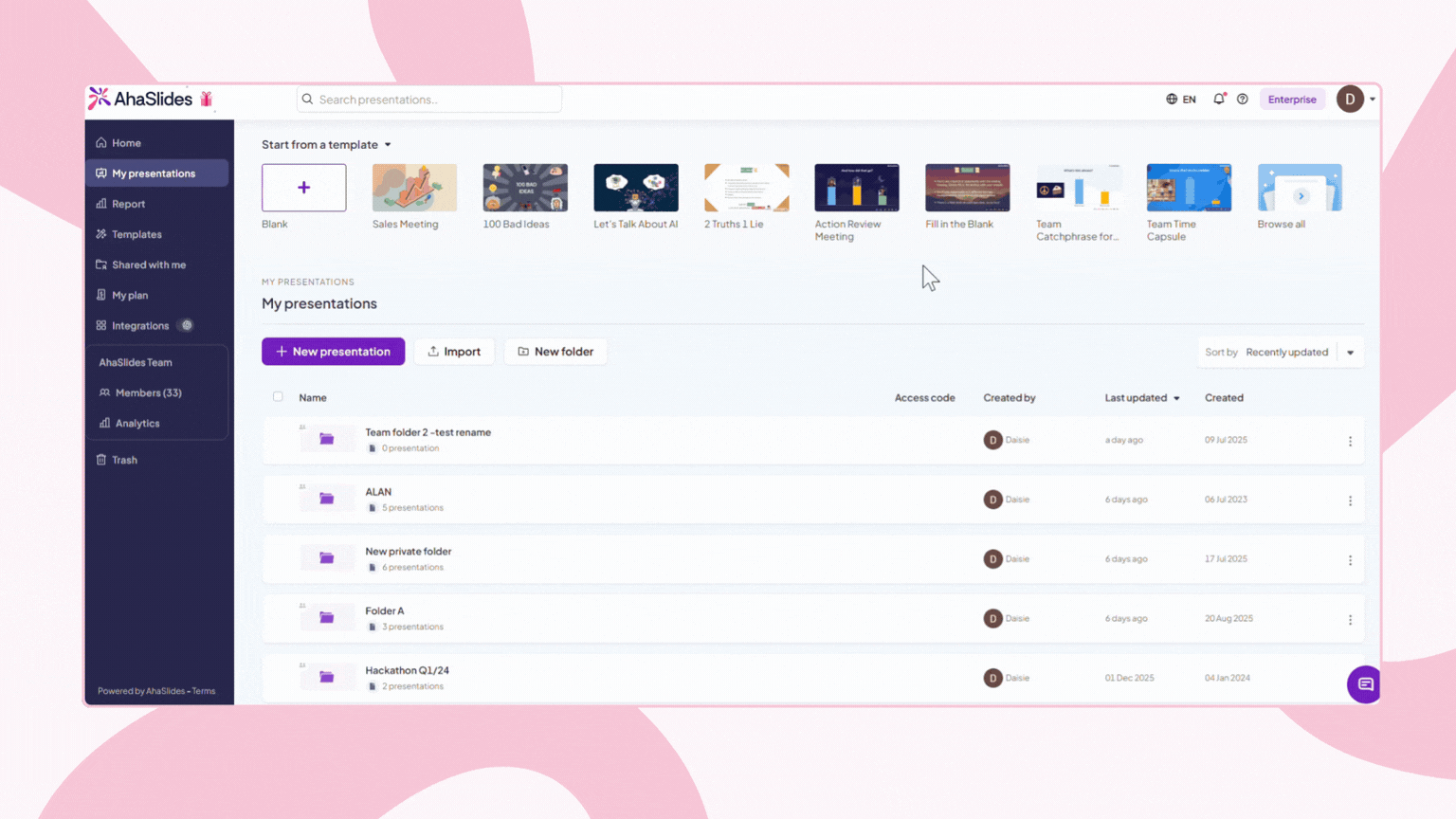Image resolution: width=1456 pixels, height=819 pixels.
Task: Open the live chat bubble button
Action: 1364,684
